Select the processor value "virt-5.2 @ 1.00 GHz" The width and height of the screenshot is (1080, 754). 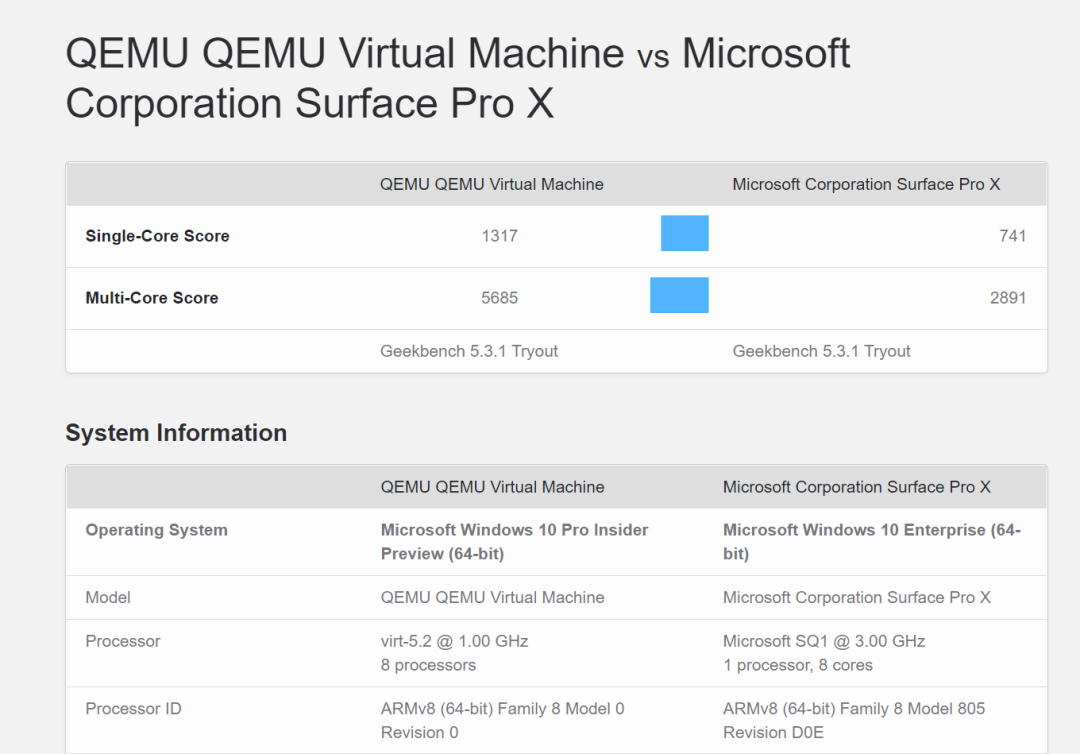455,642
